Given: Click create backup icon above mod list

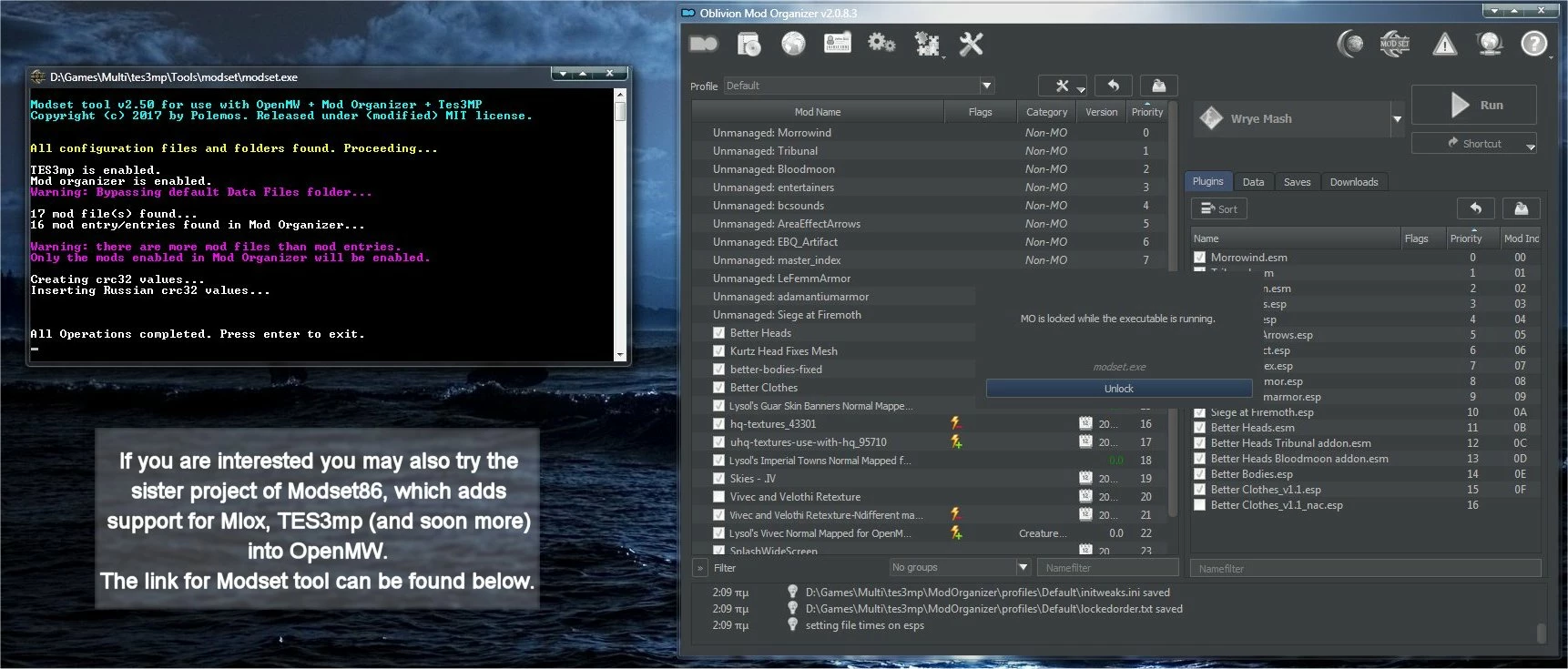Looking at the screenshot, I should click(x=1159, y=86).
